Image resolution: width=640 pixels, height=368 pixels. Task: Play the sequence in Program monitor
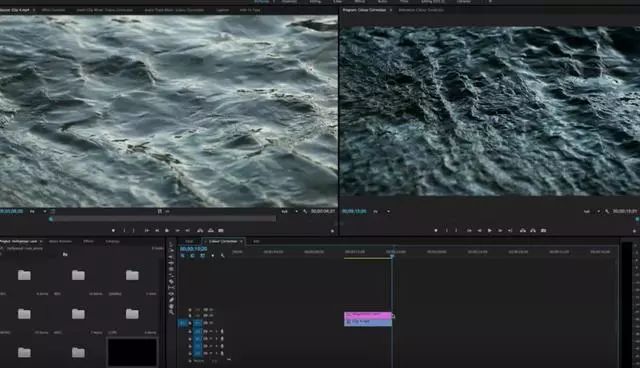[490, 231]
